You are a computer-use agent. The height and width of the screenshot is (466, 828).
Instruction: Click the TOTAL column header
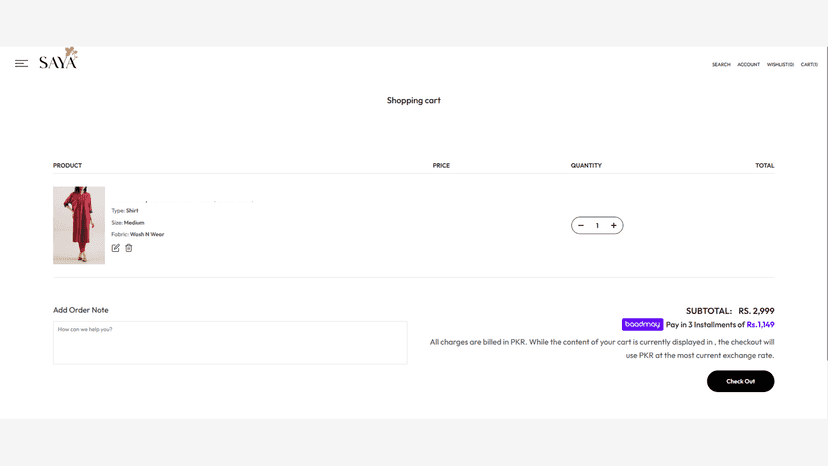765,165
